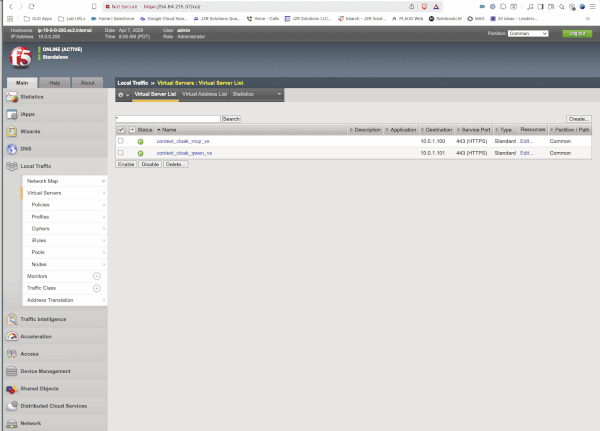600x431 pixels.
Task: Click the green status icon for context_cloak_qwen_vs
Action: click(x=140, y=153)
